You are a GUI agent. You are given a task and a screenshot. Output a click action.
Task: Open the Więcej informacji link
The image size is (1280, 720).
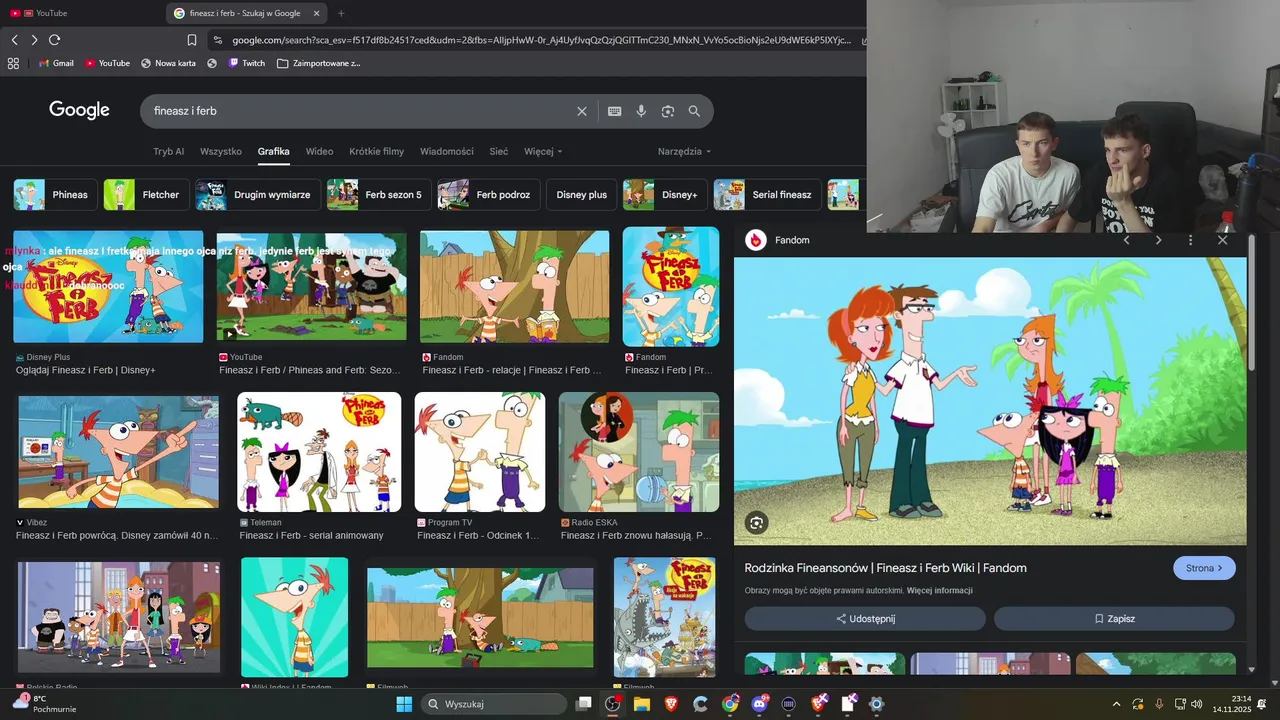[939, 591]
